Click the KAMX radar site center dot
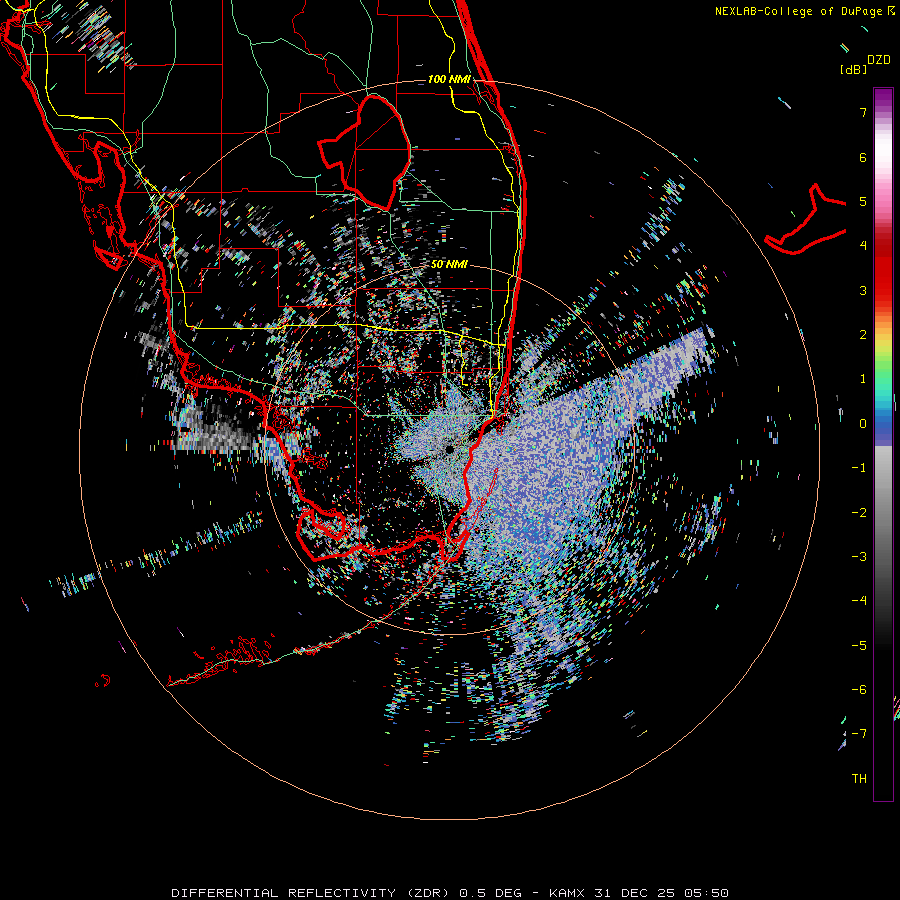 point(449,449)
